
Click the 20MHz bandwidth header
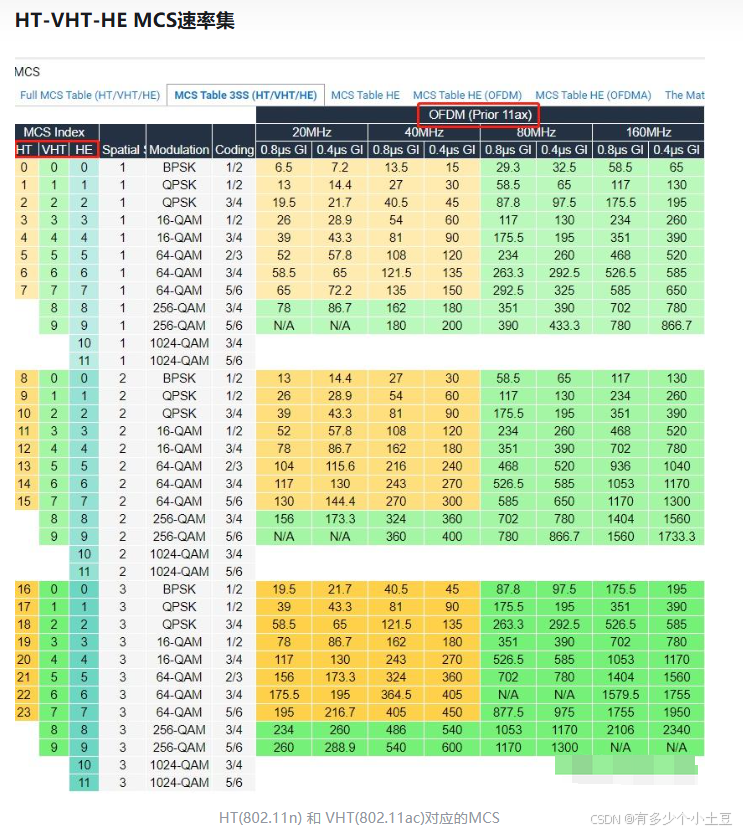[312, 132]
